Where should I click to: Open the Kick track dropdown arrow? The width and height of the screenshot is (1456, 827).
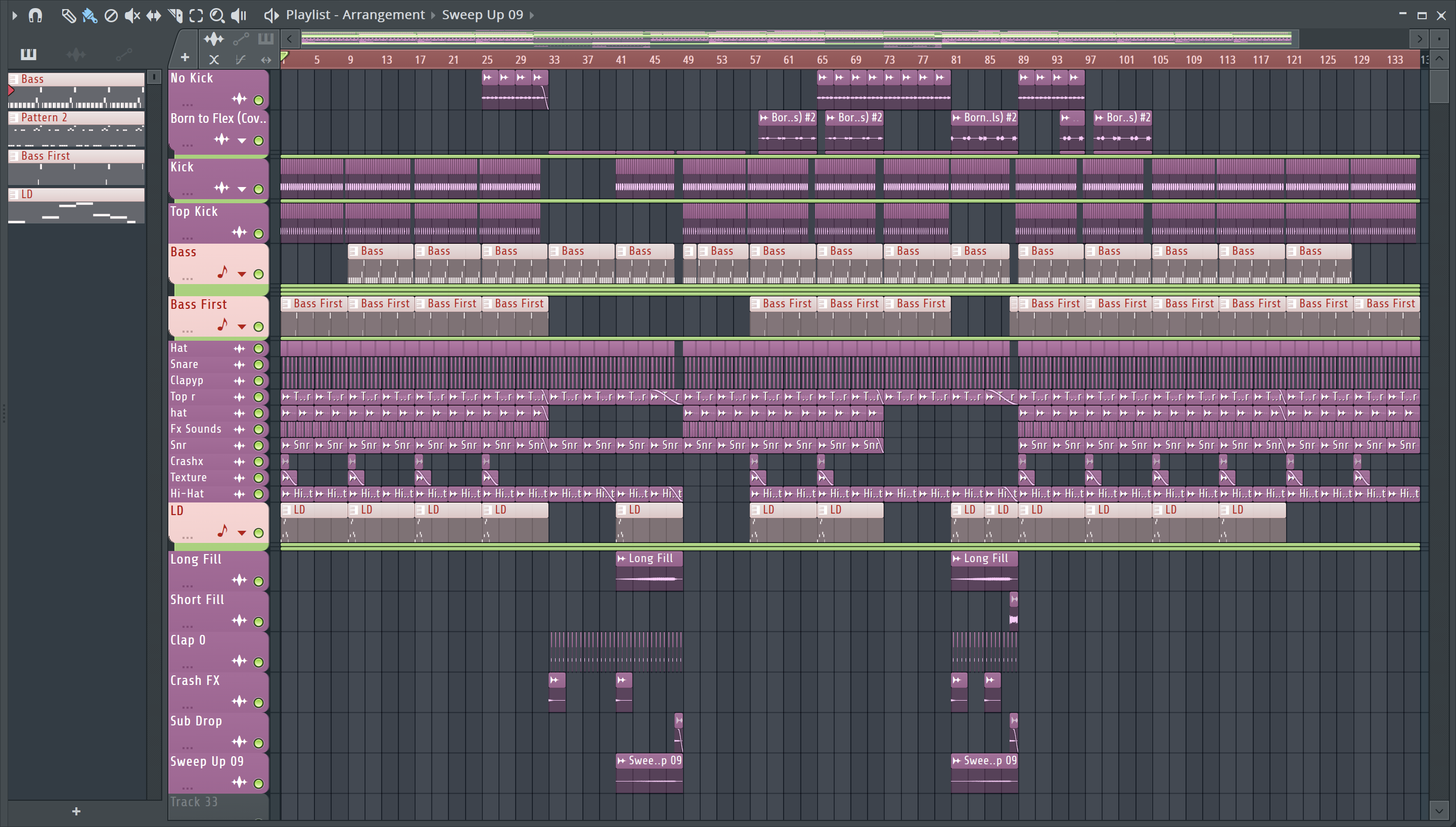click(242, 189)
